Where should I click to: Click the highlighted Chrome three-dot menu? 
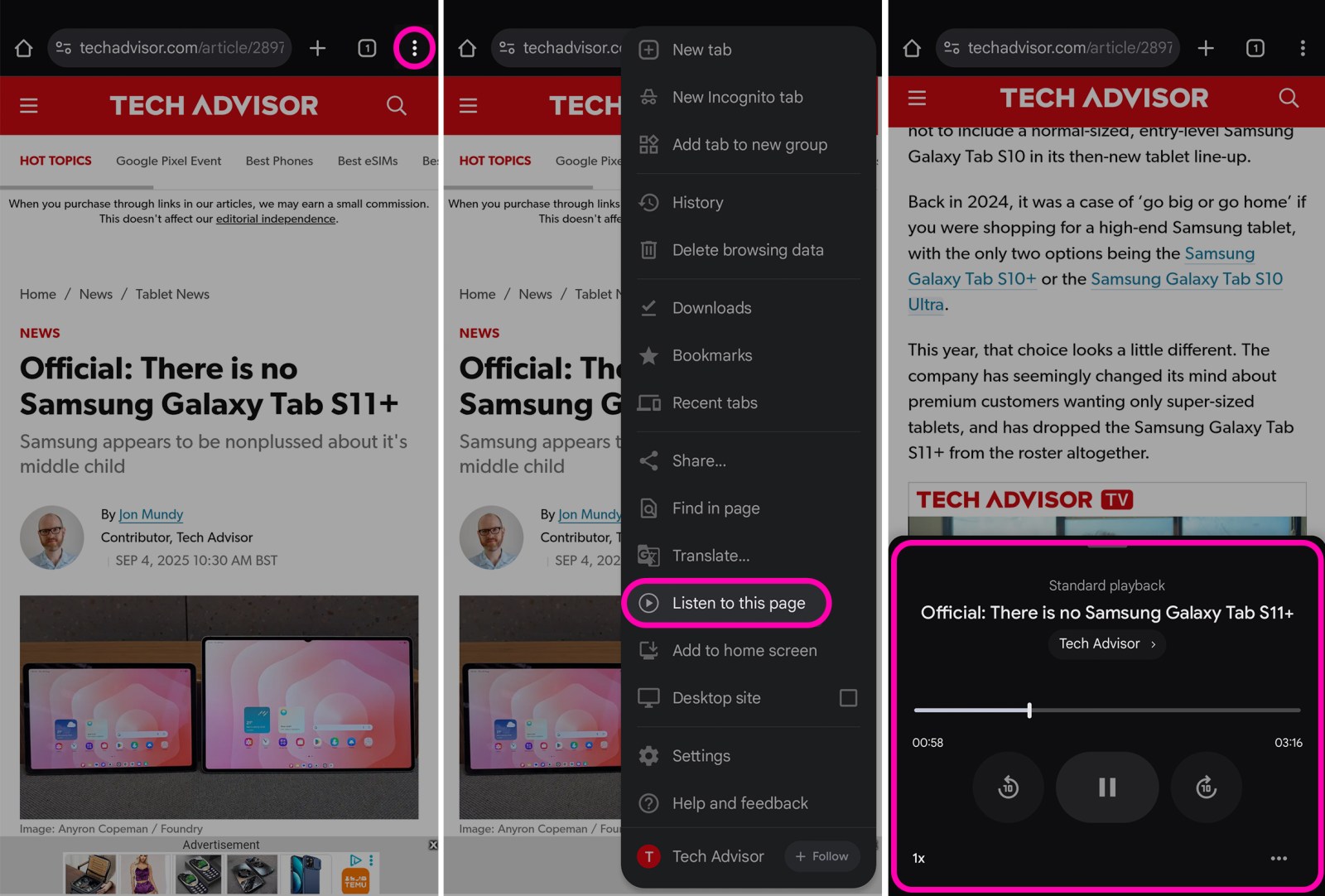coord(414,48)
